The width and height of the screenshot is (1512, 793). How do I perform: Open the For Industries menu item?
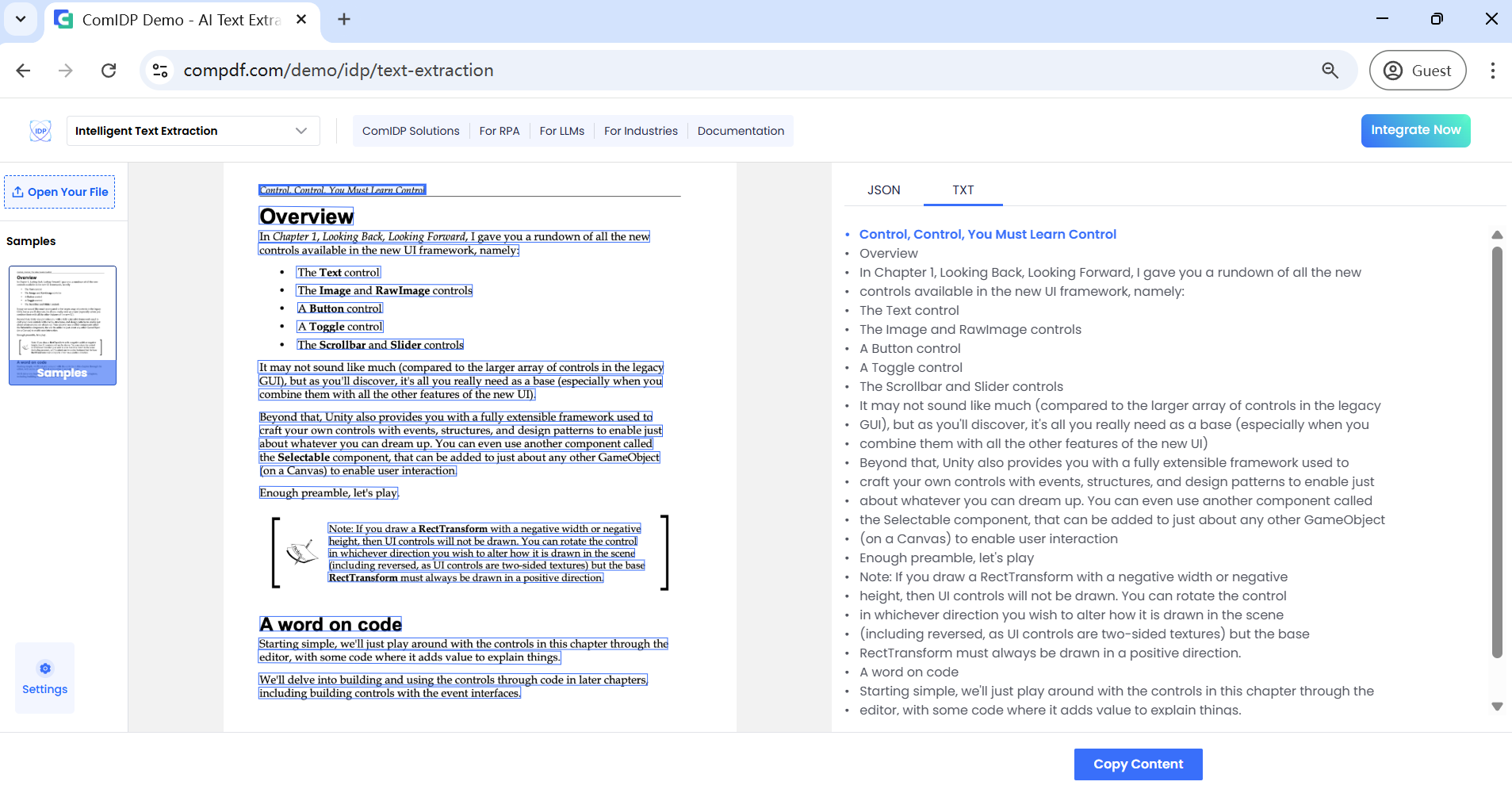(641, 131)
